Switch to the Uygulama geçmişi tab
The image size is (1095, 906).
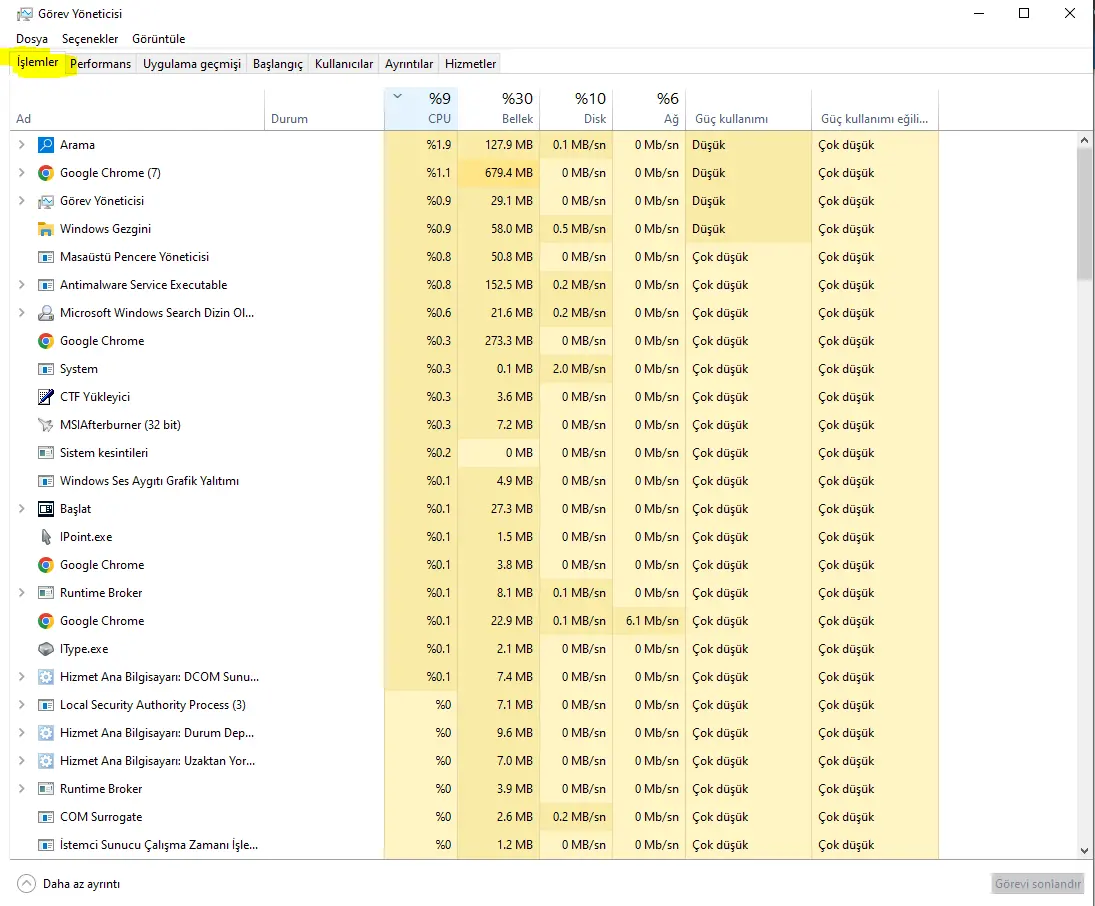(192, 64)
